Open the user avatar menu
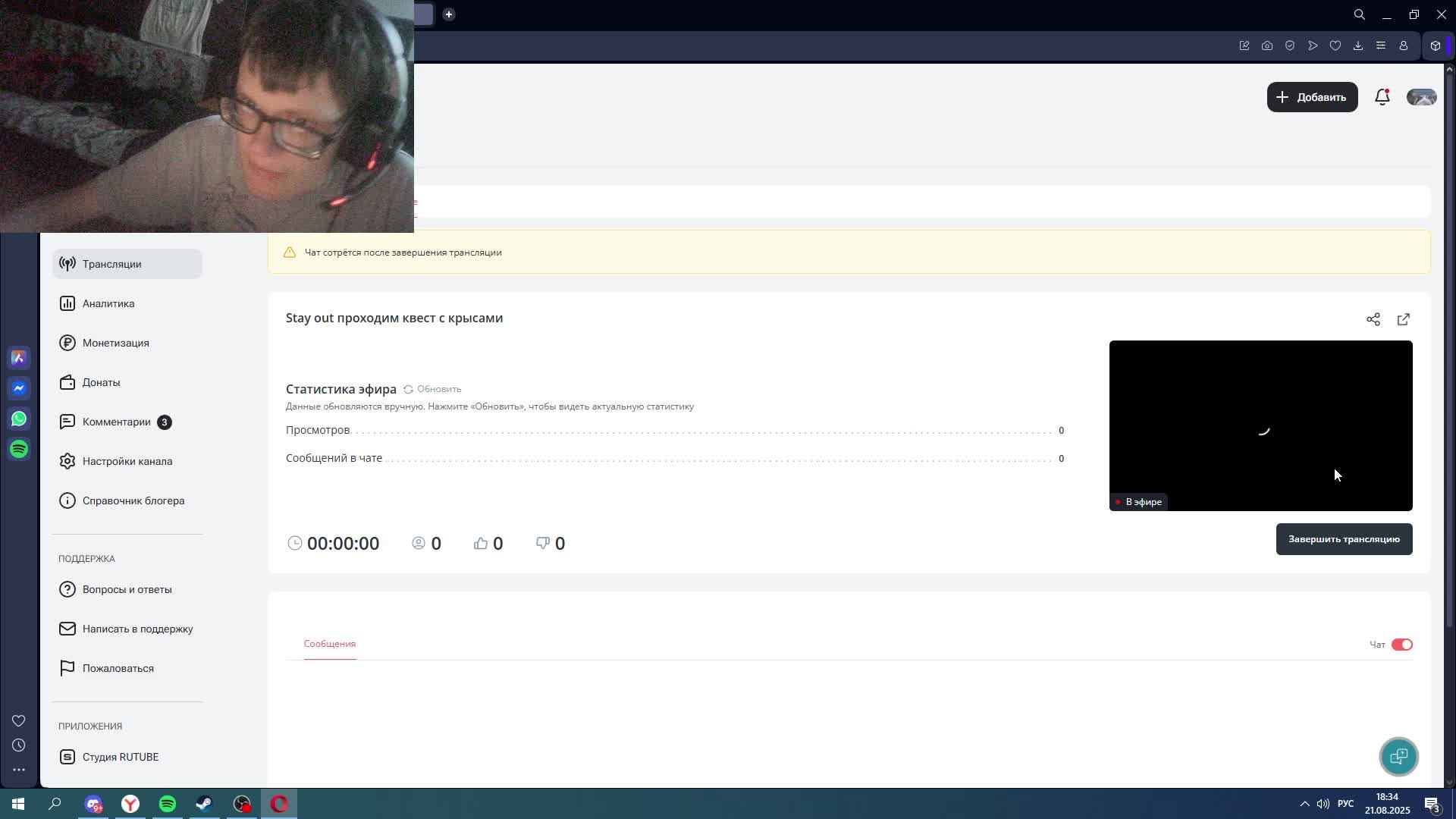 [x=1421, y=97]
